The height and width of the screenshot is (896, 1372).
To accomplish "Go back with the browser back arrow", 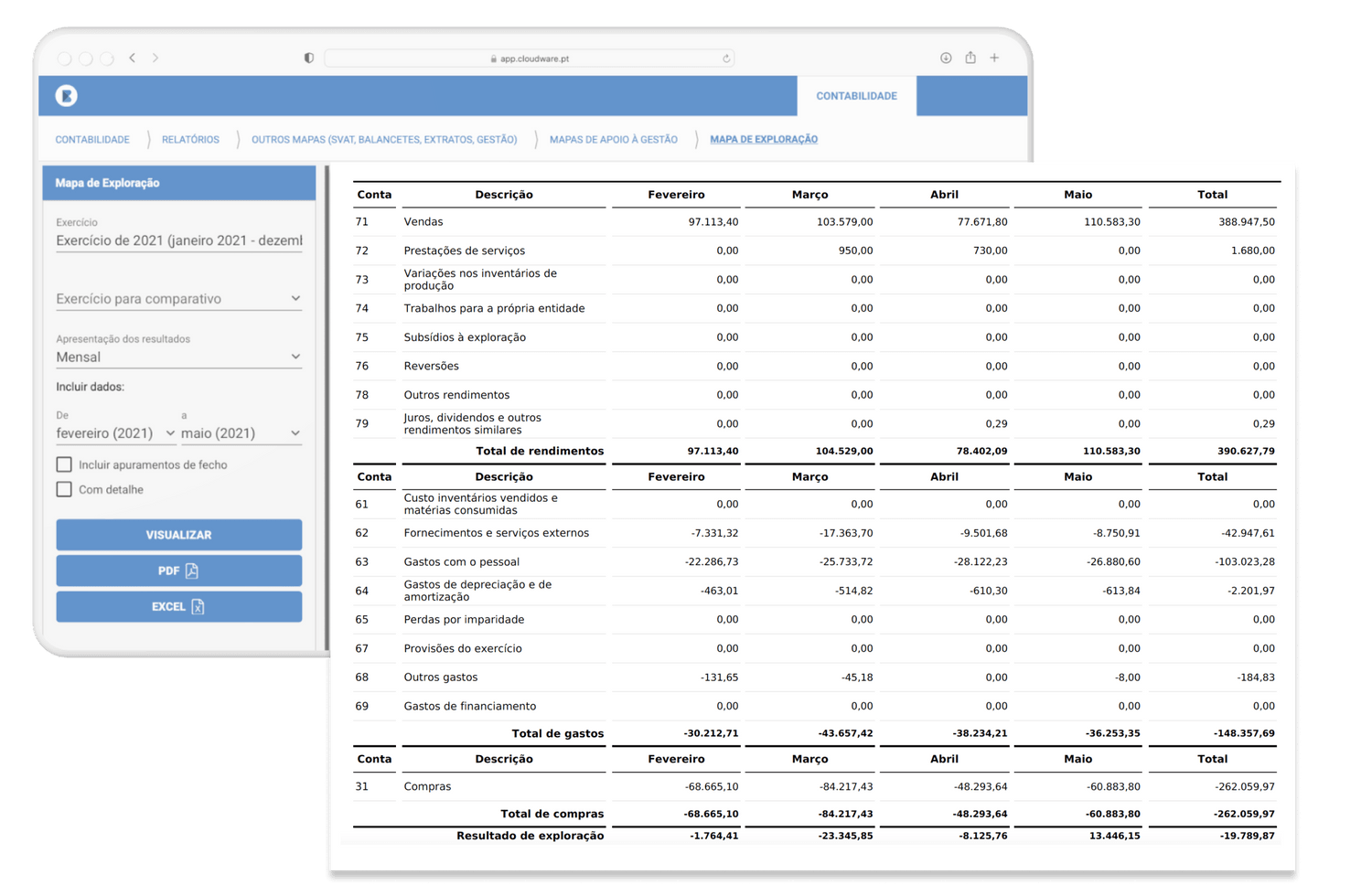I will click(x=133, y=58).
